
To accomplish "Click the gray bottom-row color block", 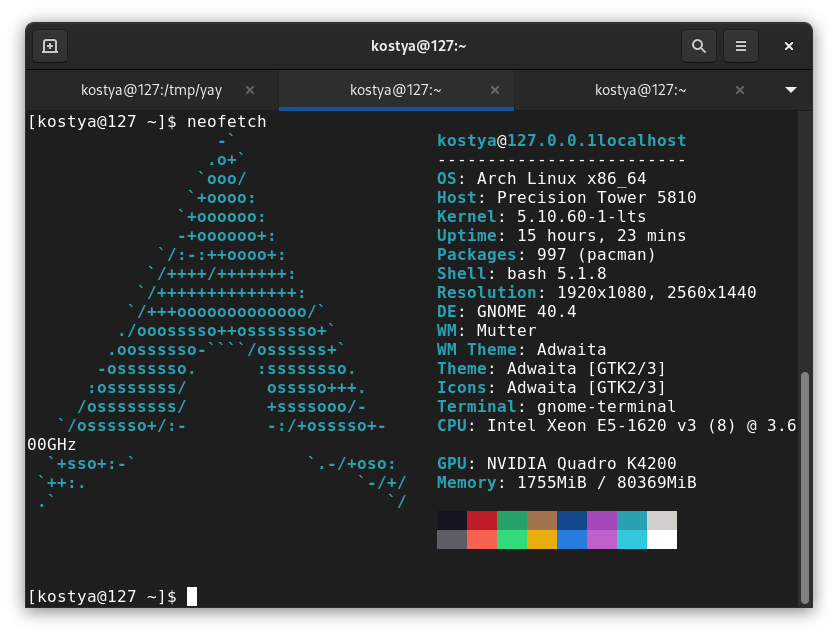I will click(452, 539).
